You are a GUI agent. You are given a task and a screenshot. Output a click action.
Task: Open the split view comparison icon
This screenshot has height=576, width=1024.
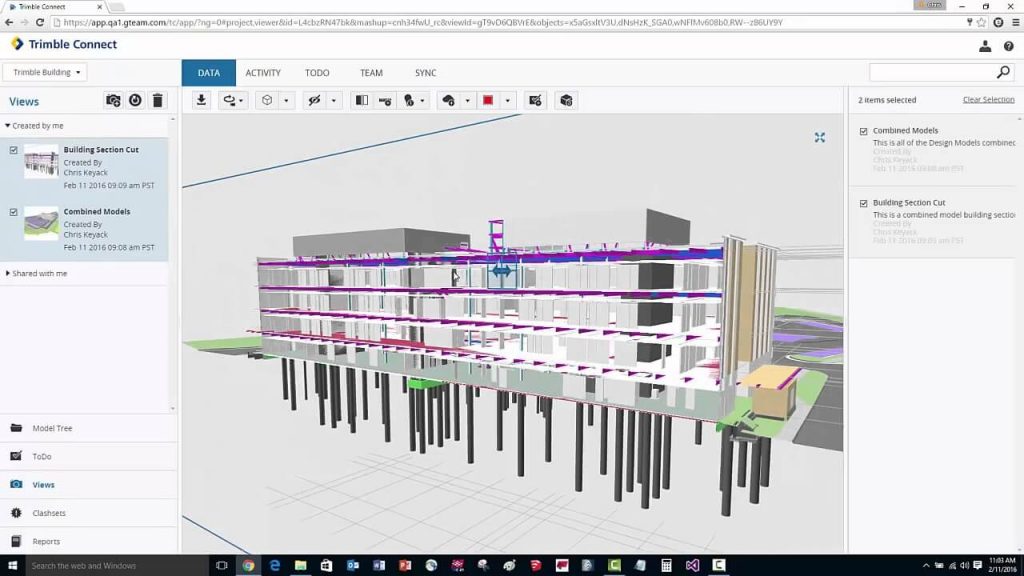coord(361,100)
